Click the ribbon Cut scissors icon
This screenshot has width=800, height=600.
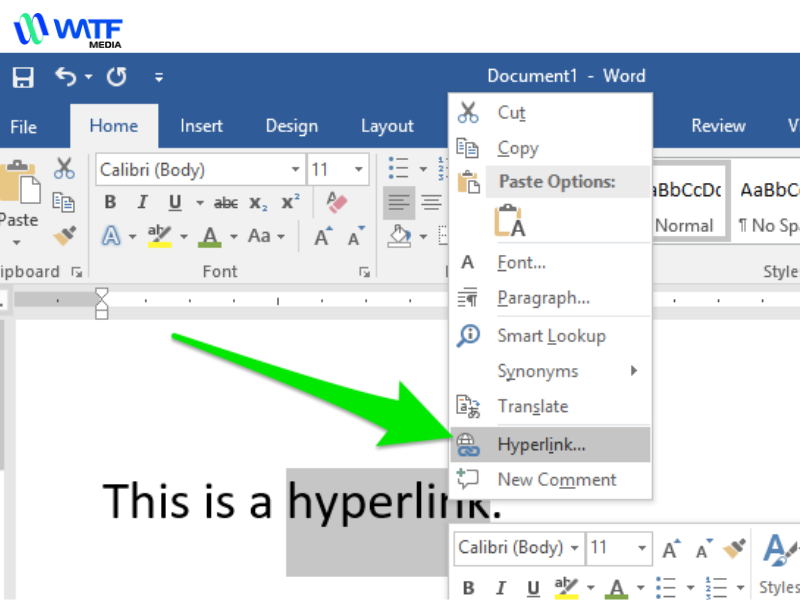[x=64, y=168]
